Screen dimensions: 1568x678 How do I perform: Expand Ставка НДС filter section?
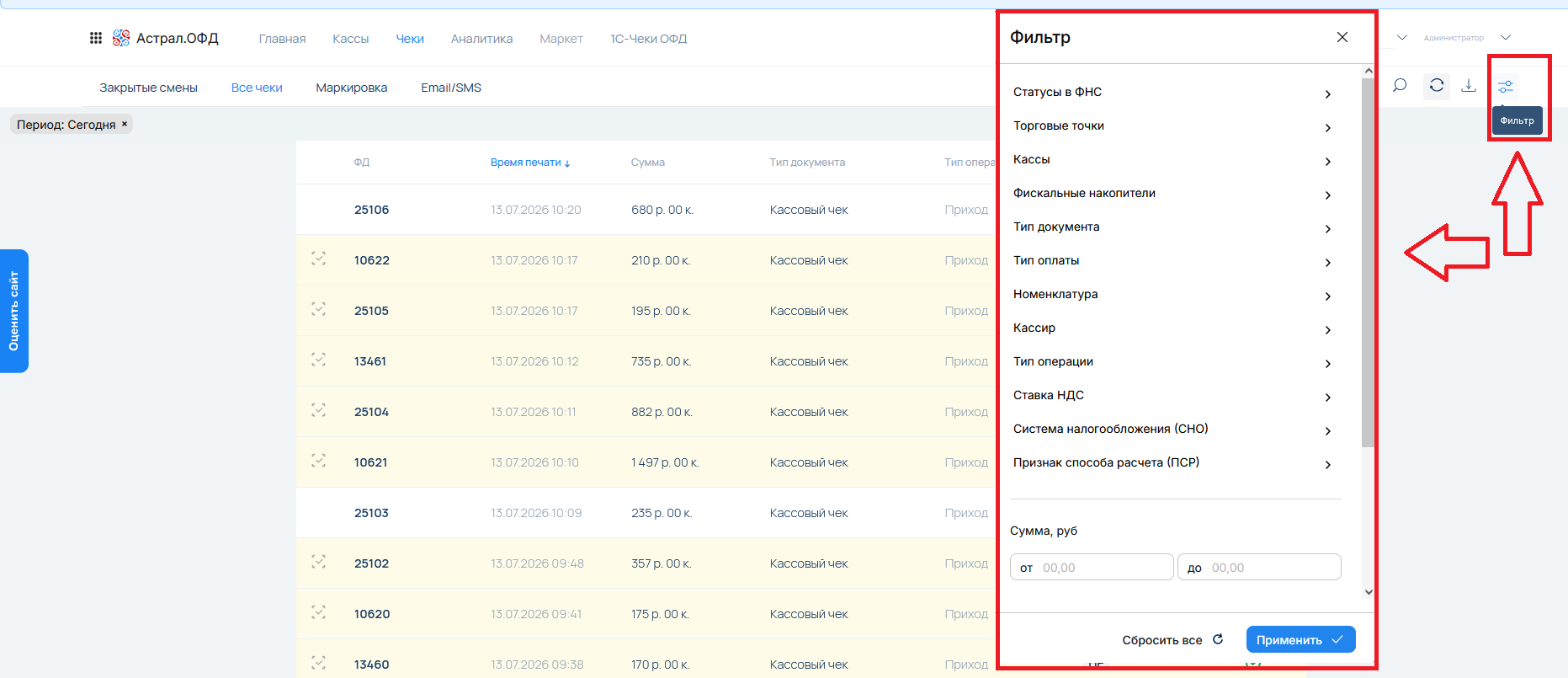(1172, 396)
